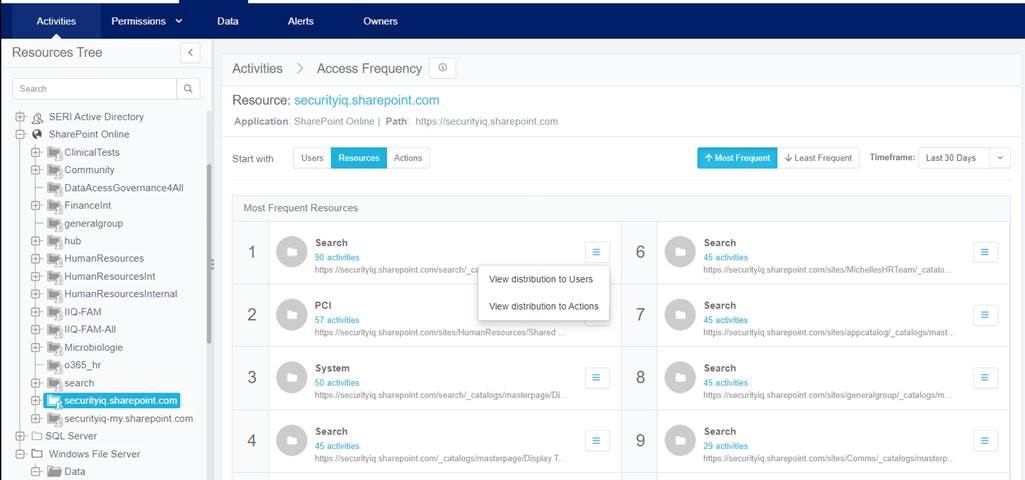
Task: Open the Permissions dropdown menu
Action: 146,21
